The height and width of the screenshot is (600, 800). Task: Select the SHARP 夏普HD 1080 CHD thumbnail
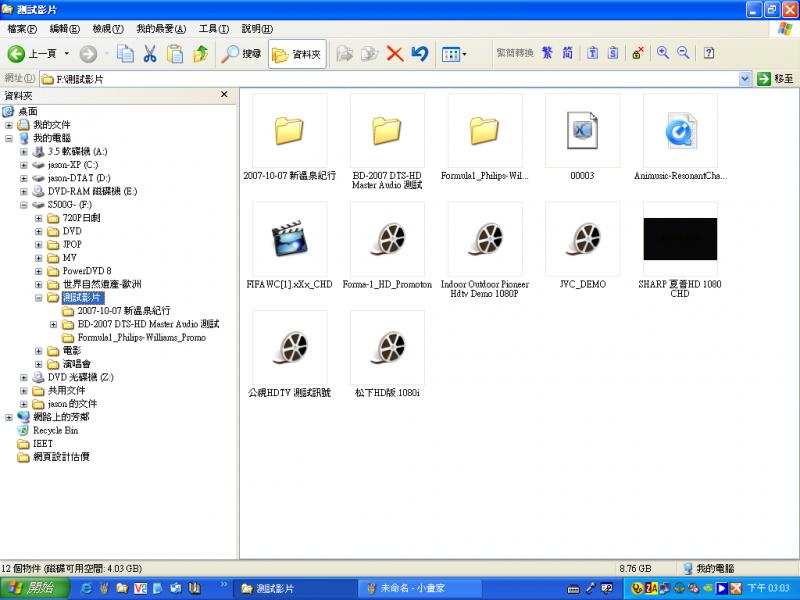[680, 240]
